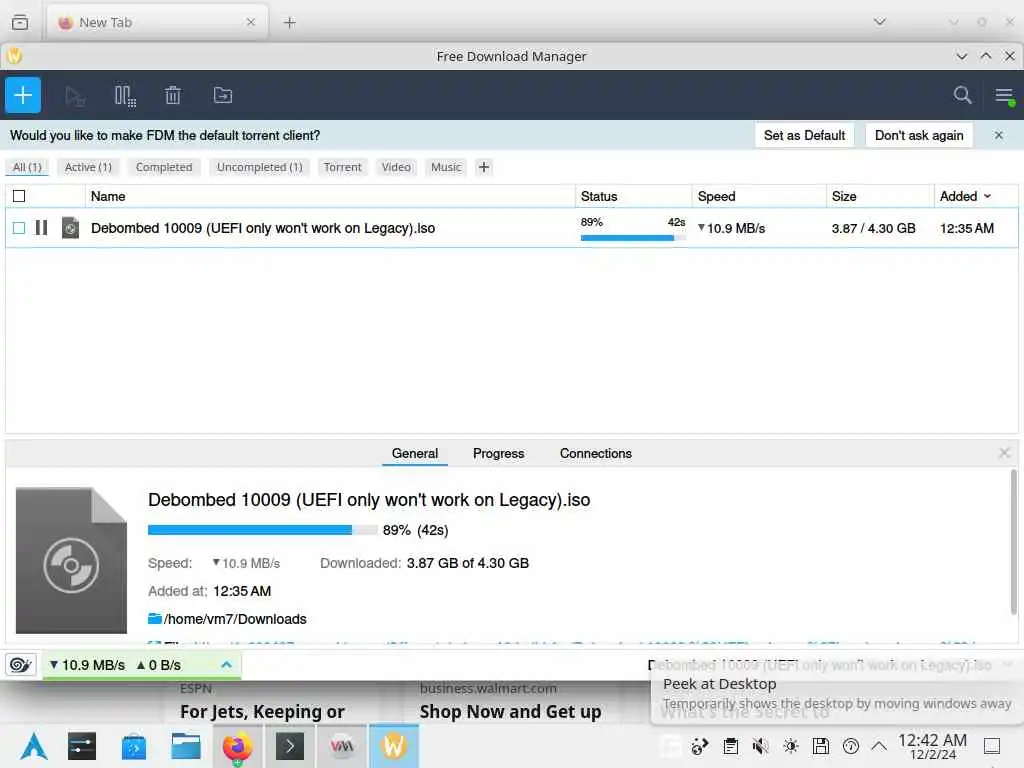
Task: Click the detail panel progress bar
Action: (x=263, y=530)
